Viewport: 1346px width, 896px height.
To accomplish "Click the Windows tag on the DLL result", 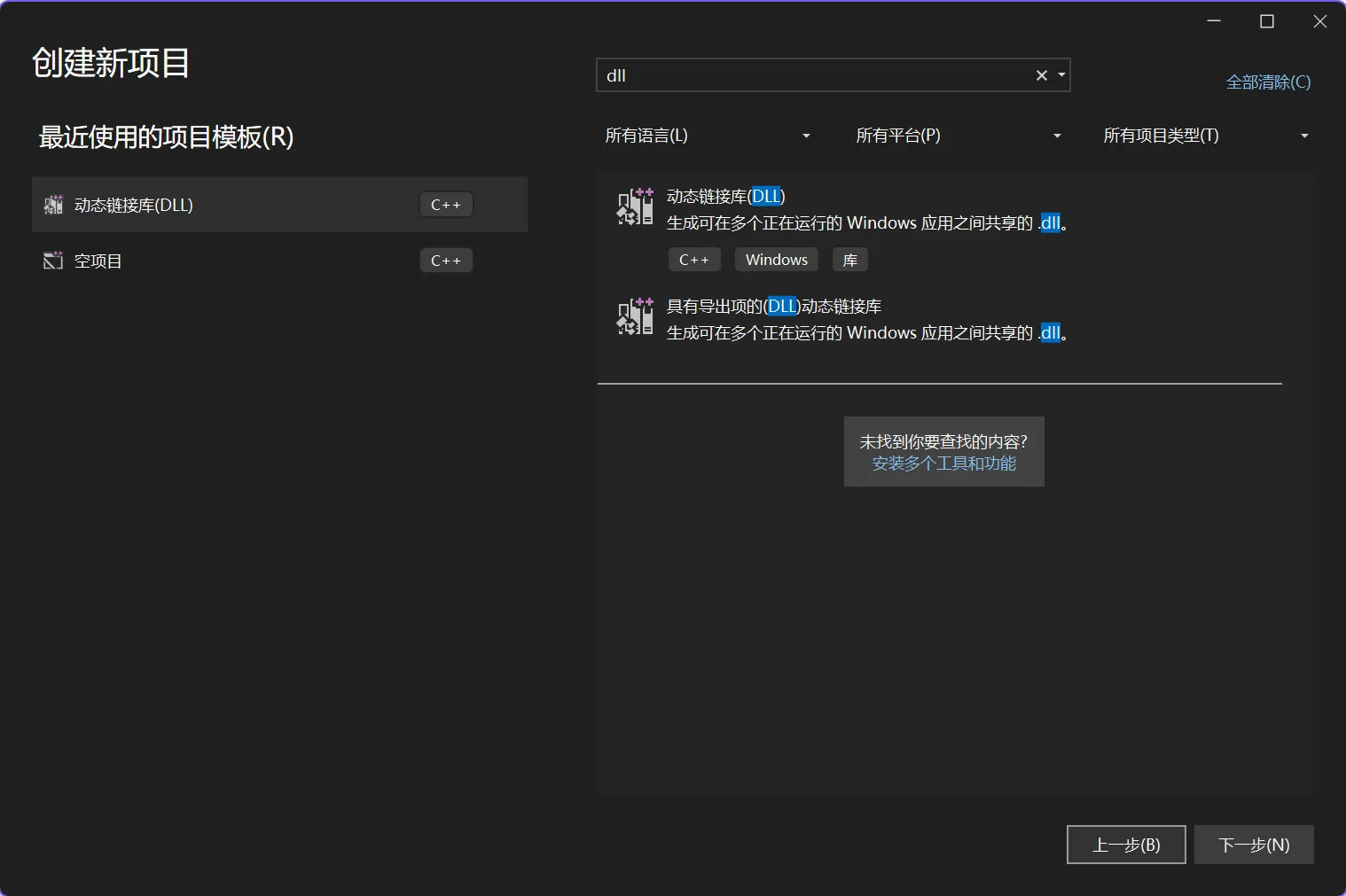I will [x=776, y=260].
